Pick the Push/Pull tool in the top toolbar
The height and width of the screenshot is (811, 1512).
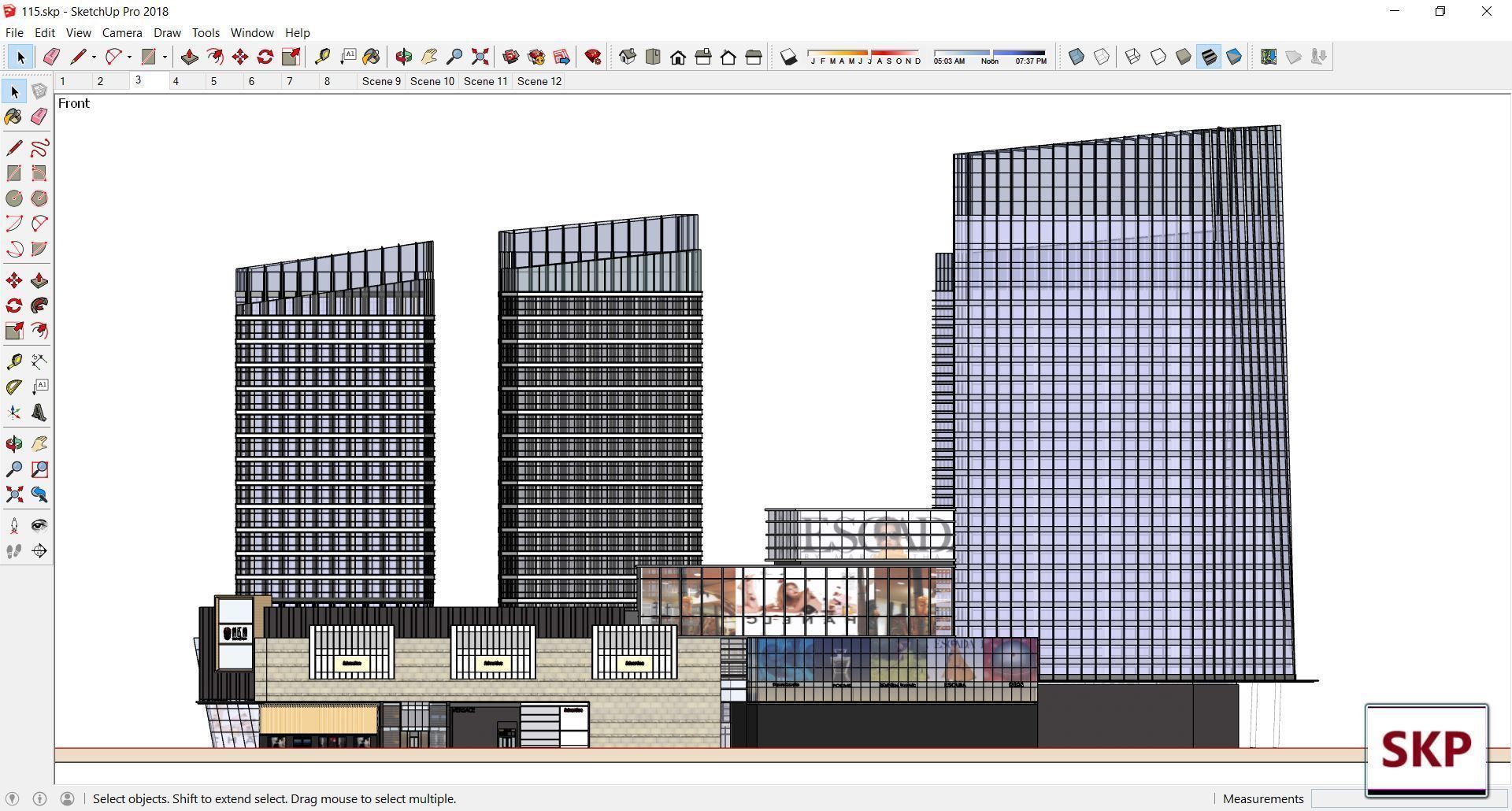click(x=189, y=57)
